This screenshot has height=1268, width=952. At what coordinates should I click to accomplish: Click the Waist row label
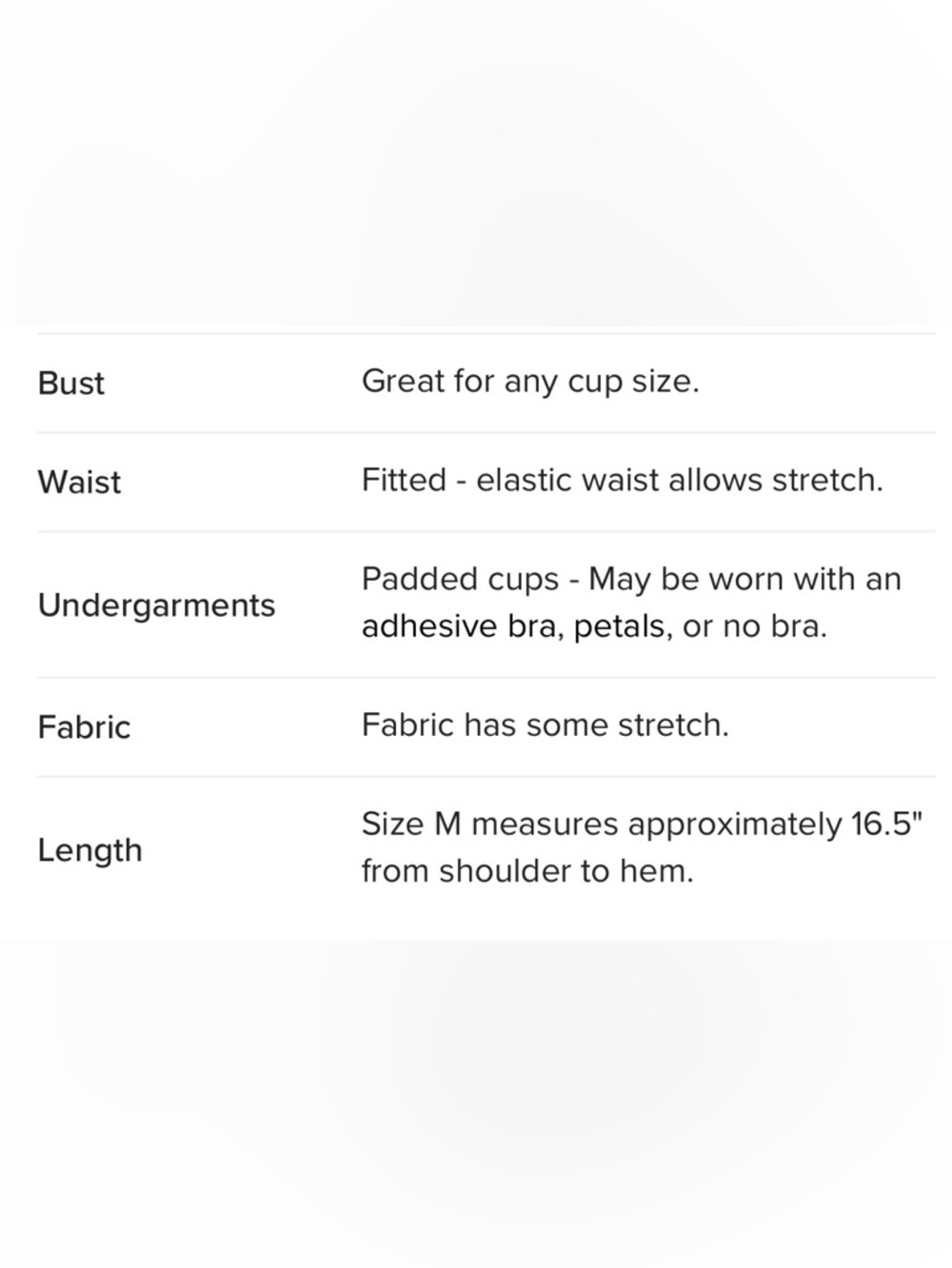pos(79,482)
